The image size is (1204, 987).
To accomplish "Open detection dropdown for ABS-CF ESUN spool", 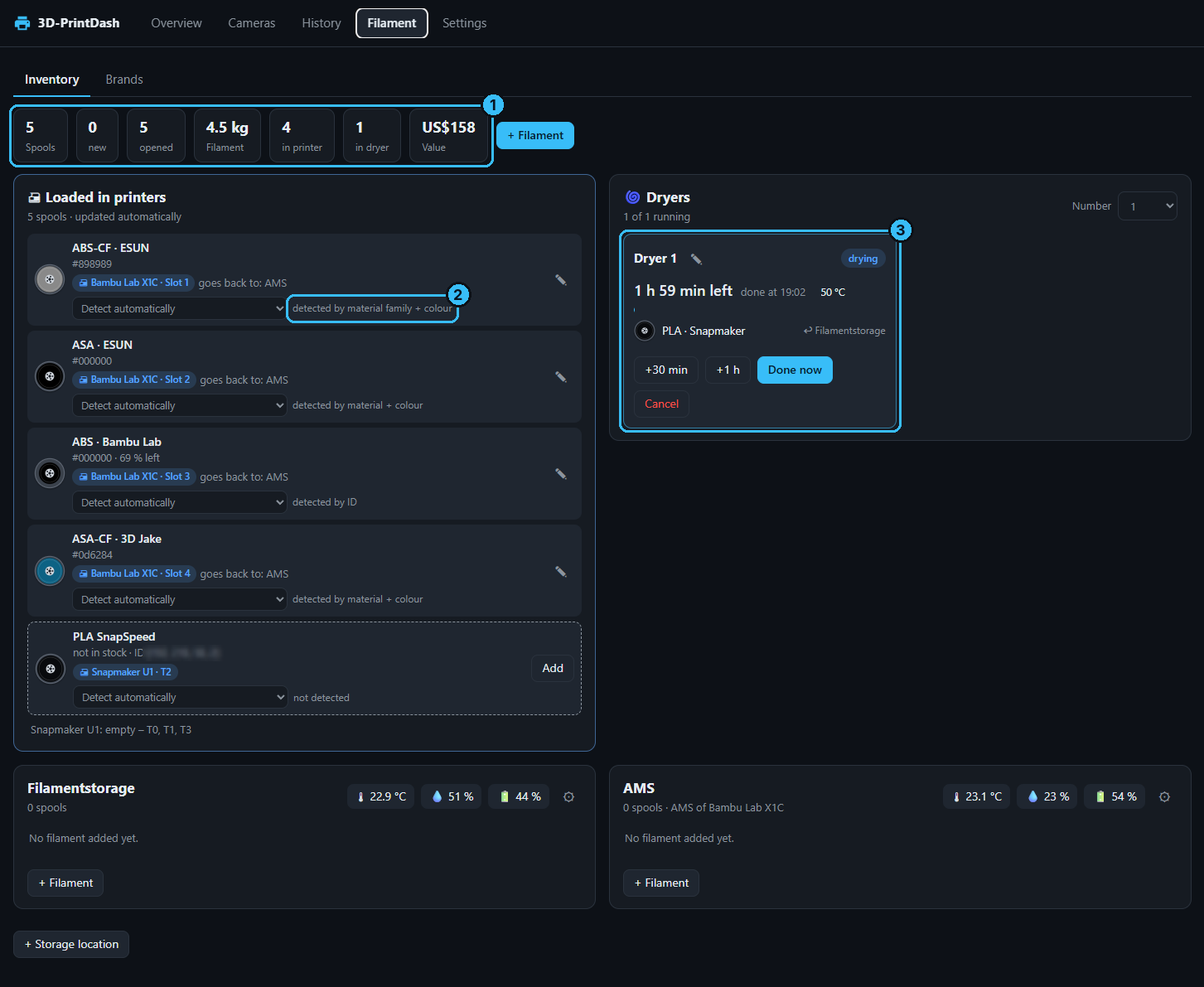I will tap(180, 308).
